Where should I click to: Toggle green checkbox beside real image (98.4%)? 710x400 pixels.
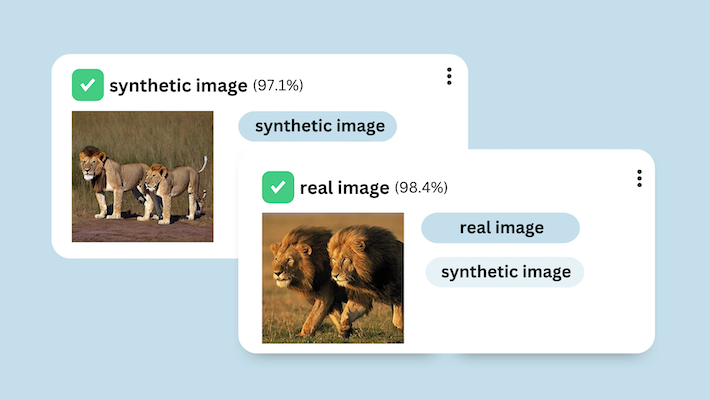click(x=278, y=187)
